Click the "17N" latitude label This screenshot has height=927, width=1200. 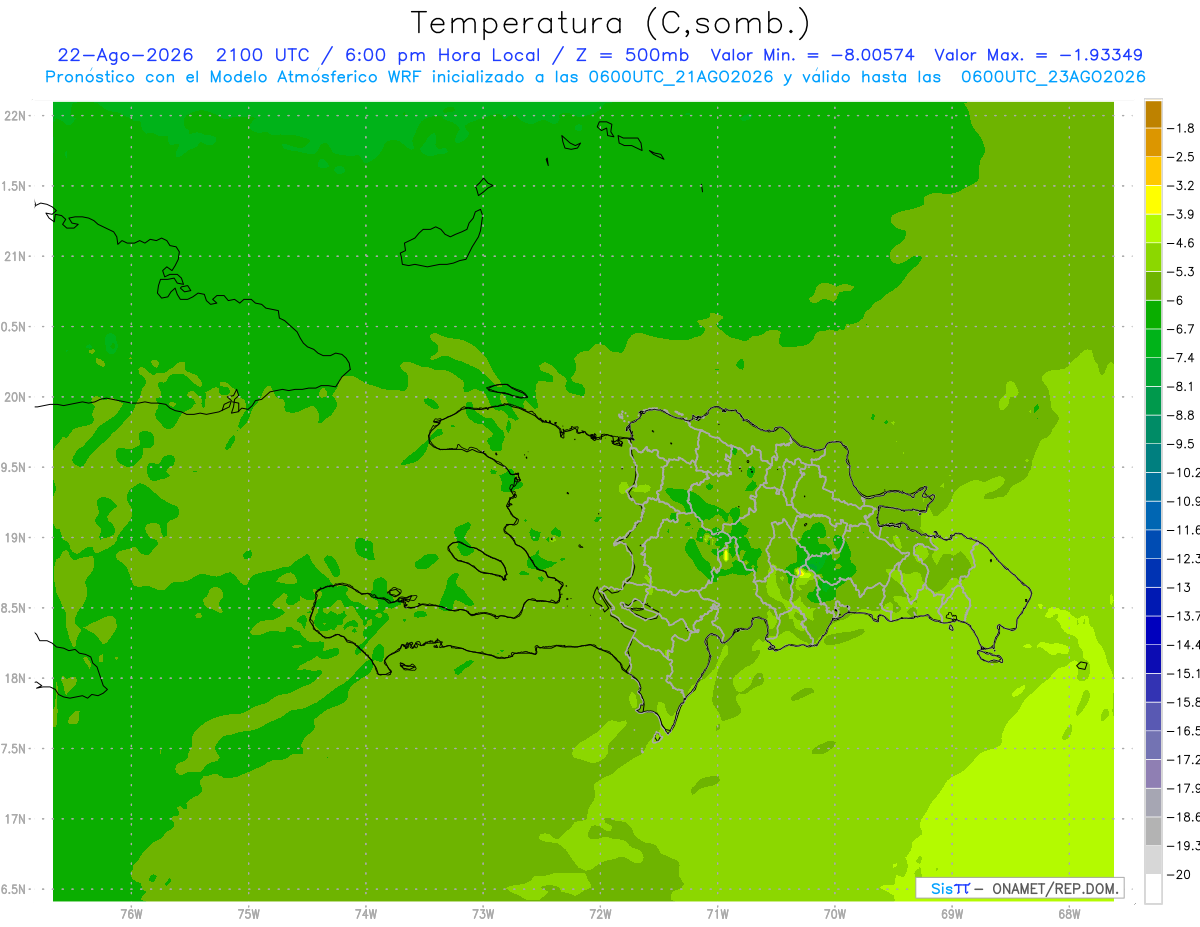coord(16,819)
